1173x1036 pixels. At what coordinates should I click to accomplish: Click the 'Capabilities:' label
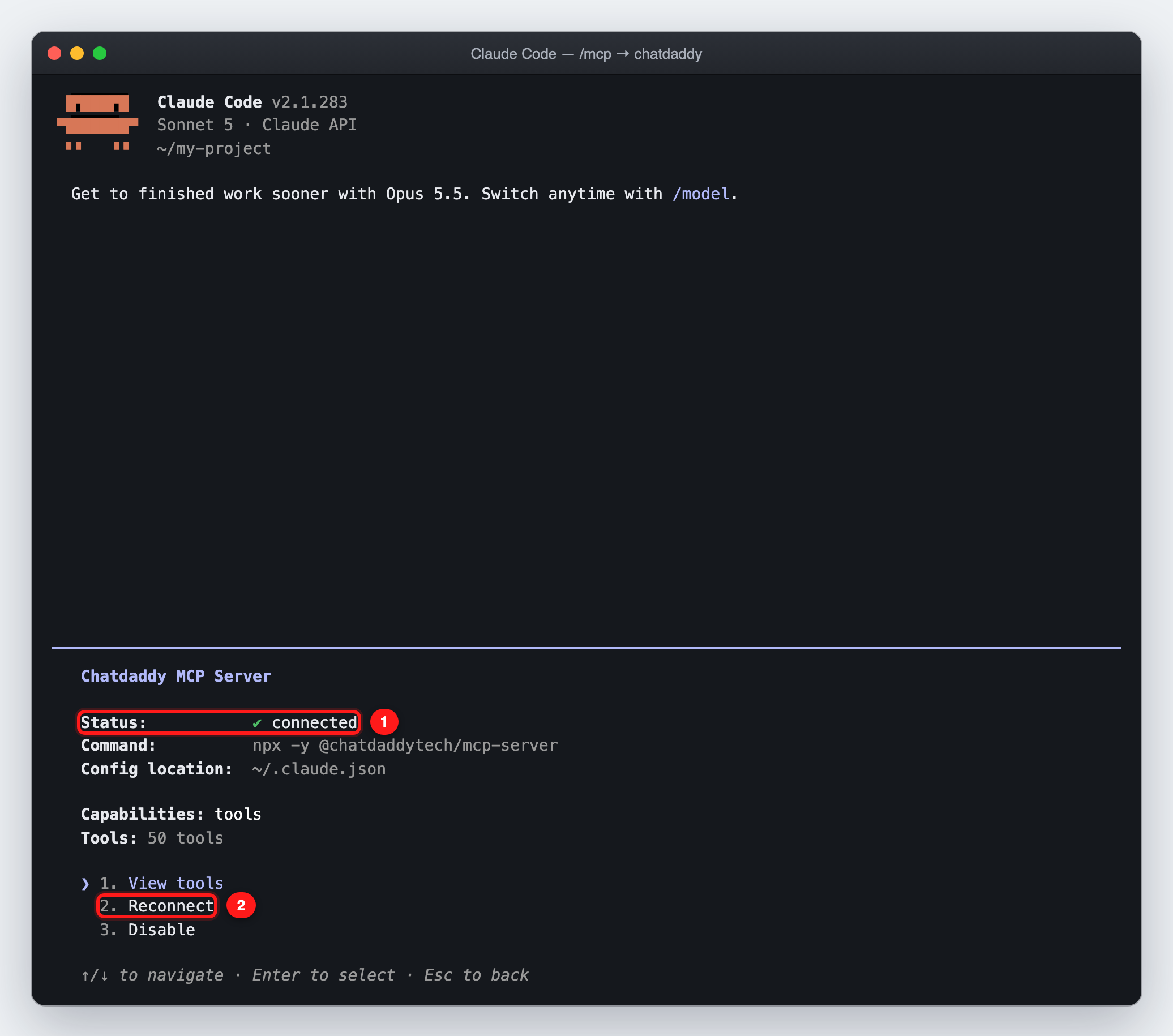coord(142,815)
